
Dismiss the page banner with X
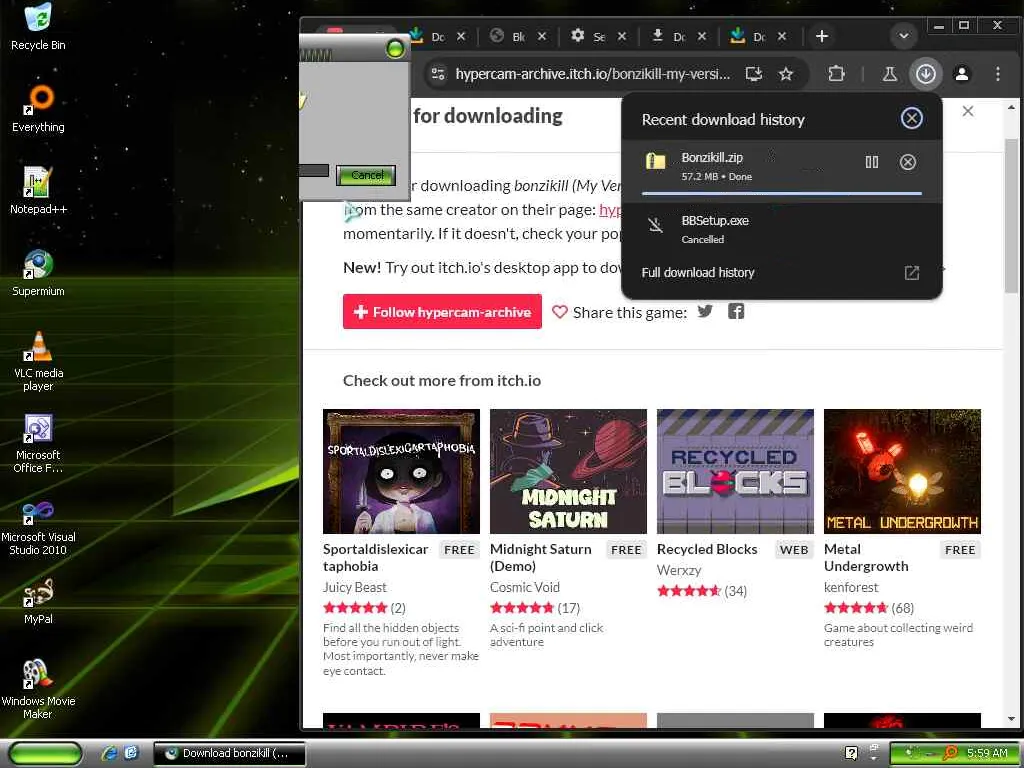968,111
